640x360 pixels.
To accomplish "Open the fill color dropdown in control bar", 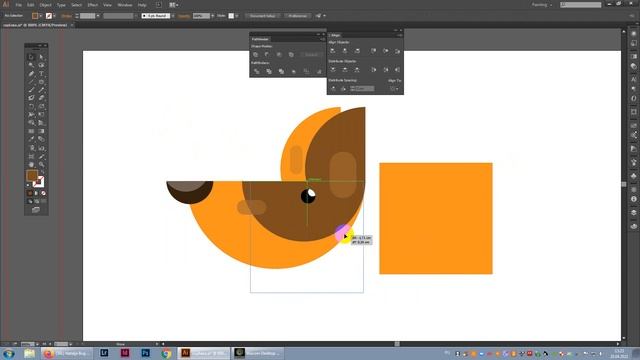I will [41, 16].
